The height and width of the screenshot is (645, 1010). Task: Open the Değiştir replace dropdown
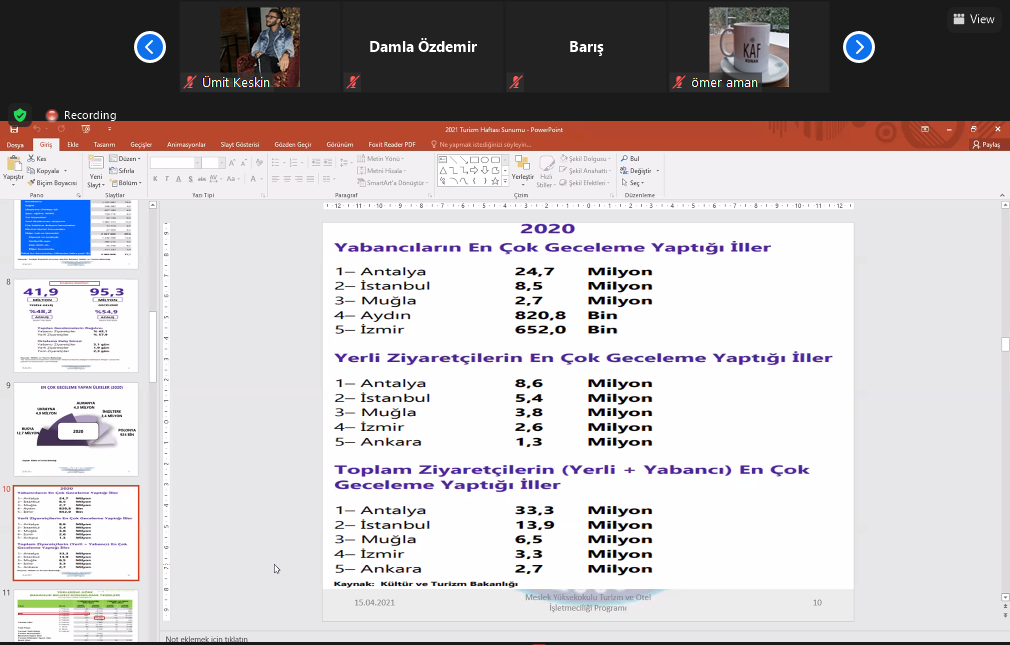(639, 171)
